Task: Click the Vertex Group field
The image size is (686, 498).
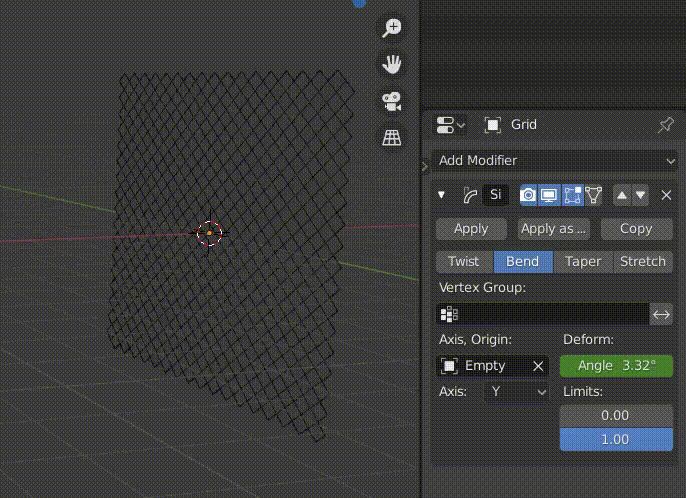Action: [542, 314]
